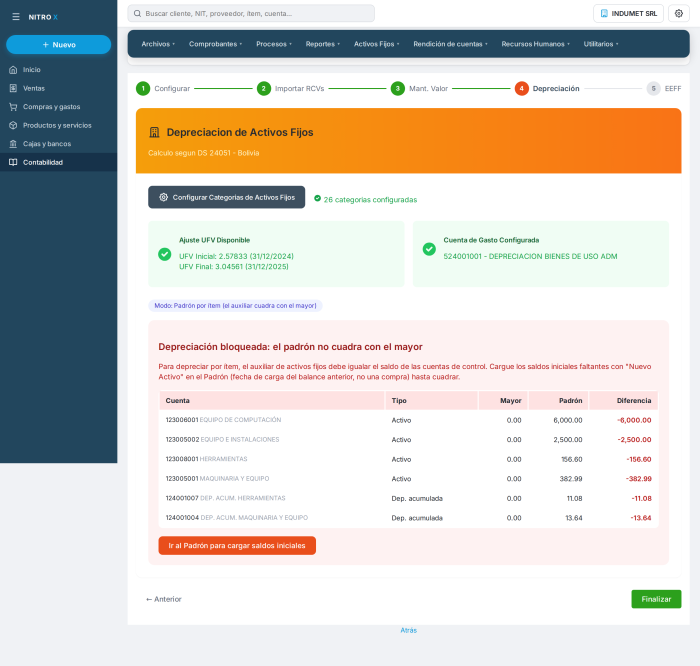Go to step 1 Configurar circle
The height and width of the screenshot is (666, 700).
[x=143, y=88]
